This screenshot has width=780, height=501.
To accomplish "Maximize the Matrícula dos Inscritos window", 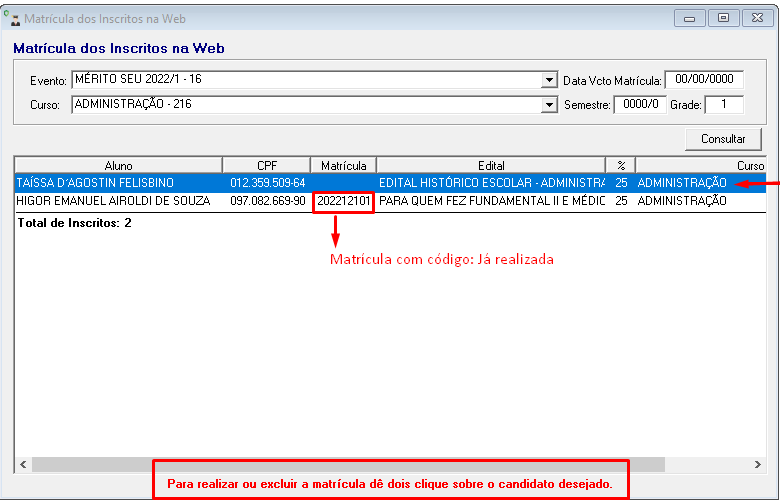I will coord(723,18).
